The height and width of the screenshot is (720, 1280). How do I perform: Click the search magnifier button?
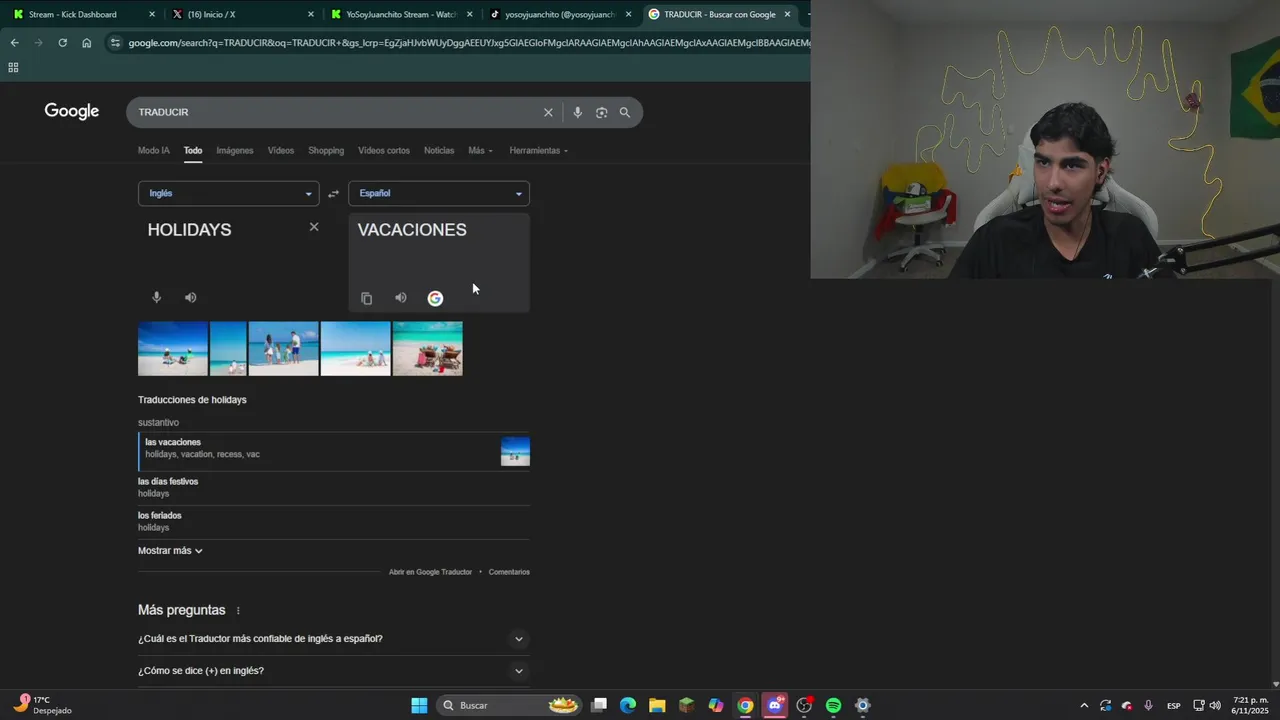pyautogui.click(x=625, y=113)
